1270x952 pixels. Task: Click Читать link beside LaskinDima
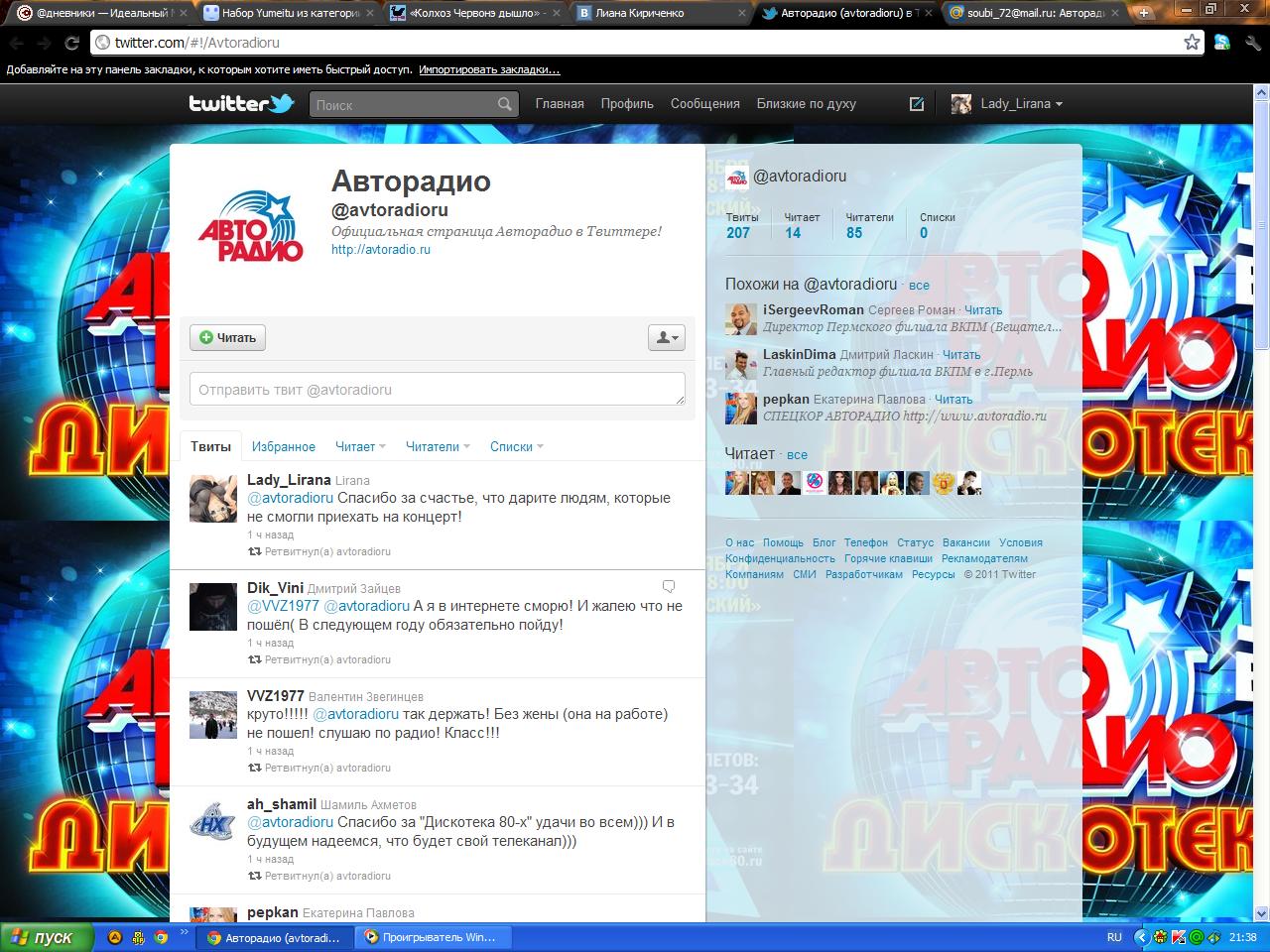pos(961,355)
